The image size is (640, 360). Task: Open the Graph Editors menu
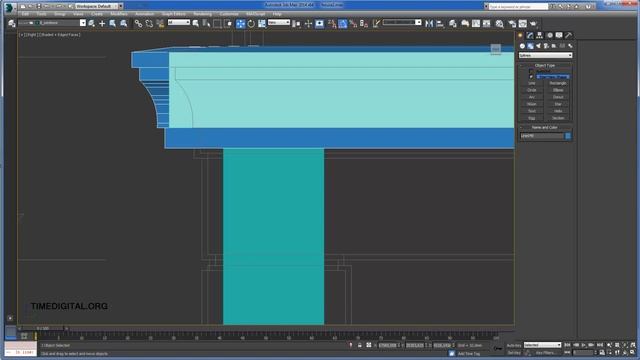[x=173, y=14]
